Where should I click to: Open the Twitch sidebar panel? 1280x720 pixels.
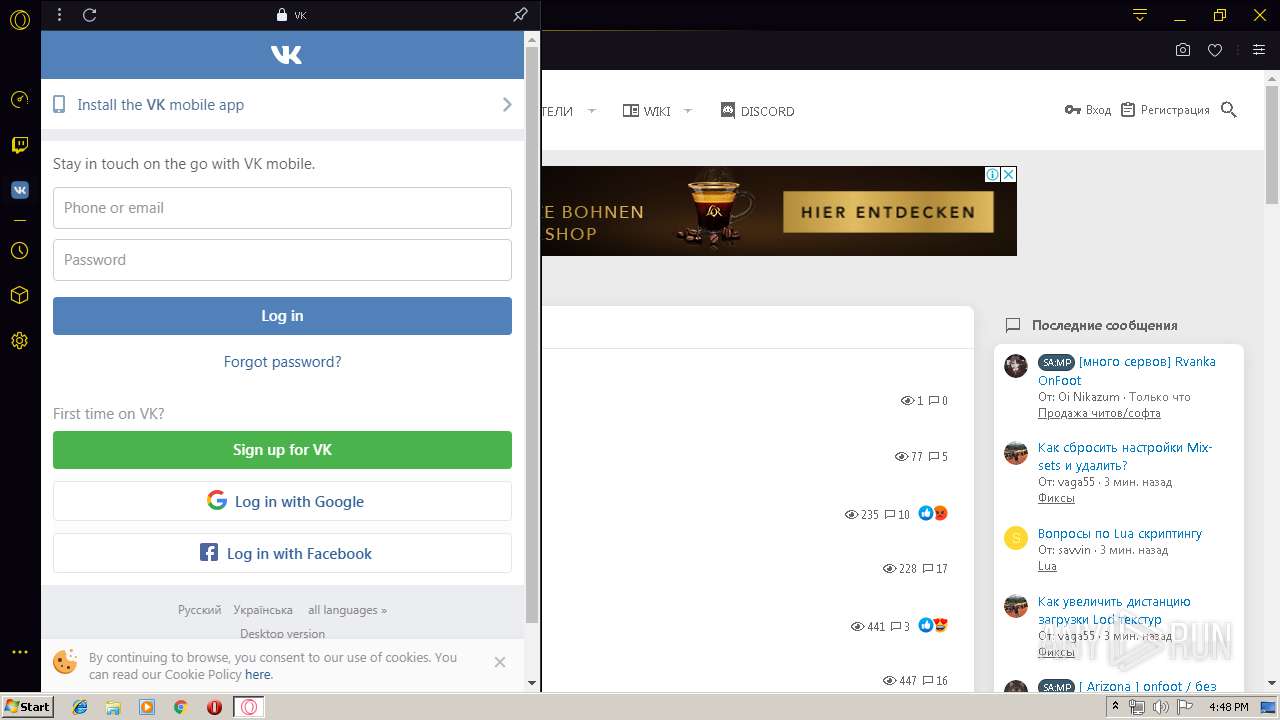tap(19, 145)
